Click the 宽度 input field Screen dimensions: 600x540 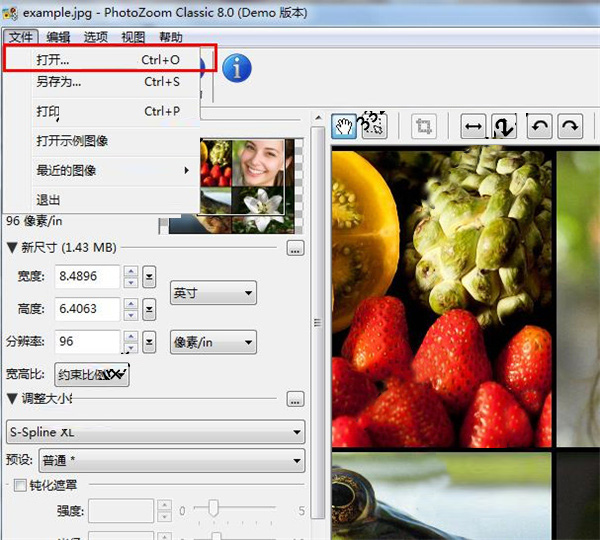(87, 276)
